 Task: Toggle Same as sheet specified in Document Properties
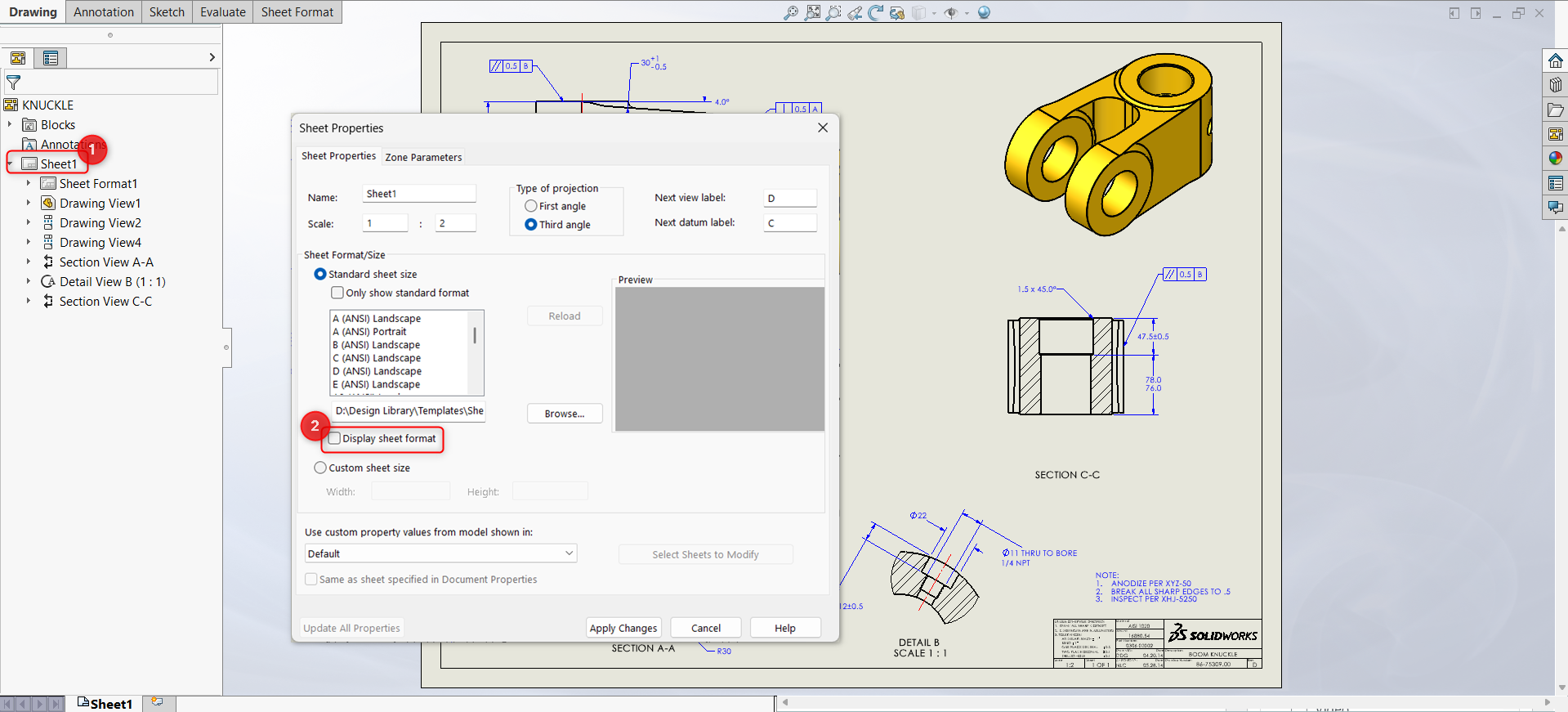[311, 580]
